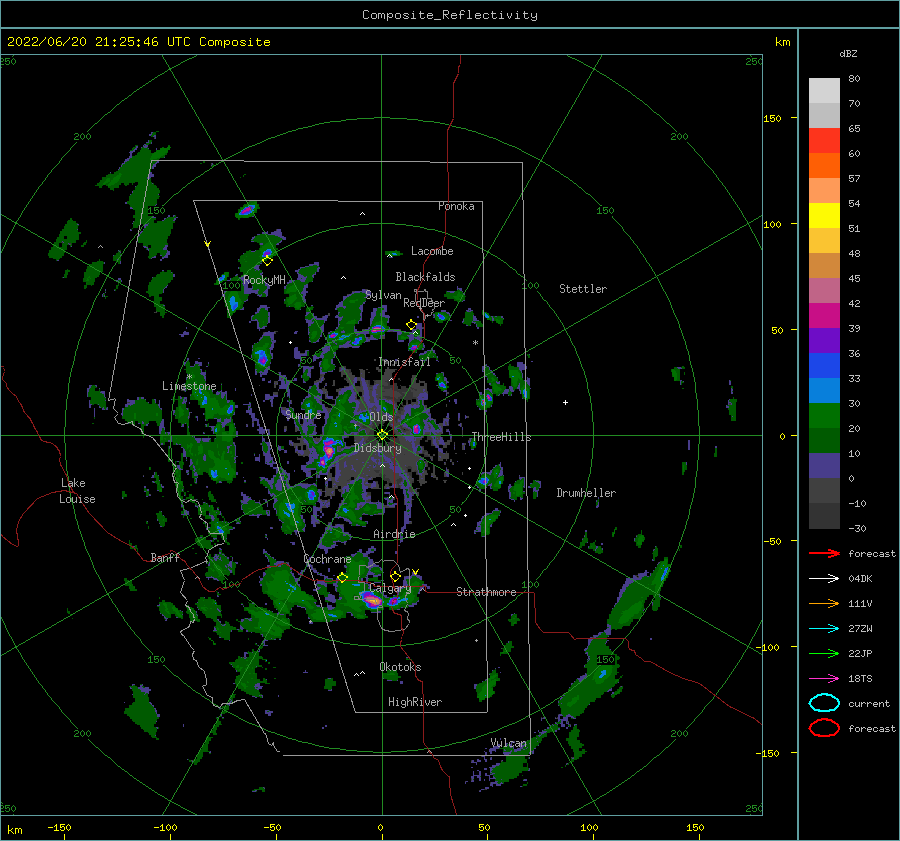The width and height of the screenshot is (900, 841).
Task: Click the yellow marker near RockyMH
Action: pyautogui.click(x=267, y=261)
